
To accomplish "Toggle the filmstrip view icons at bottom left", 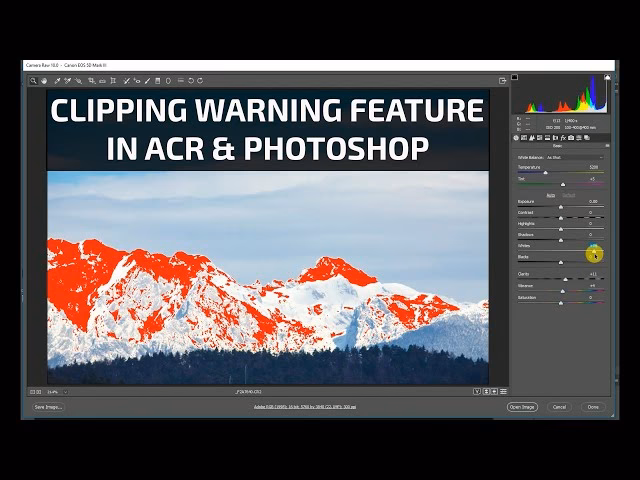I will click(x=36, y=392).
